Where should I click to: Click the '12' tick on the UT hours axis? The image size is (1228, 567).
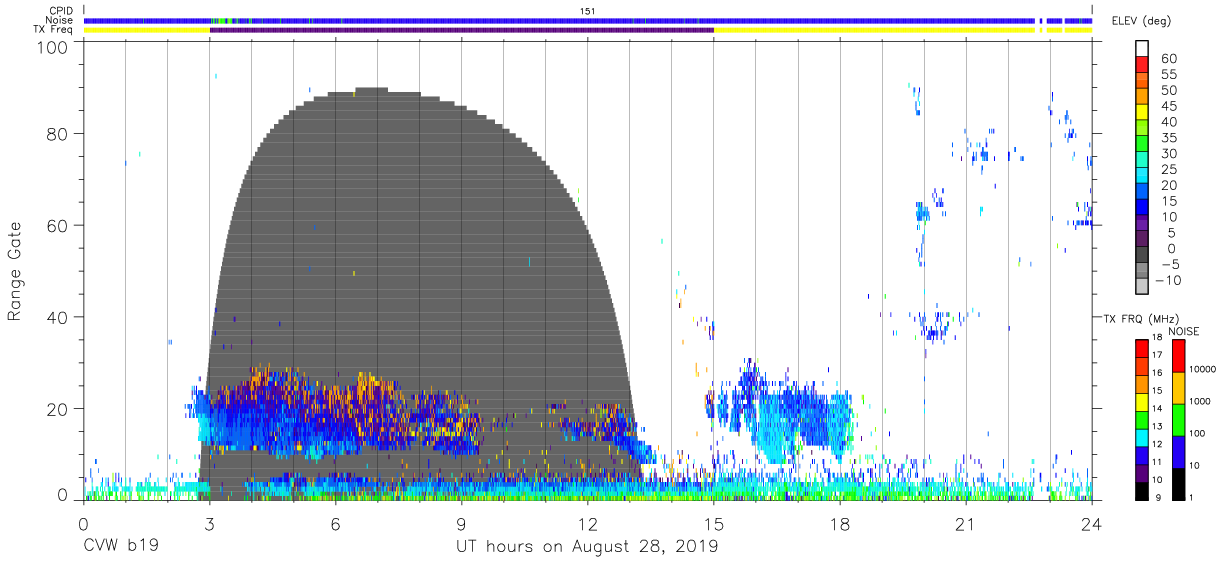tap(588, 524)
